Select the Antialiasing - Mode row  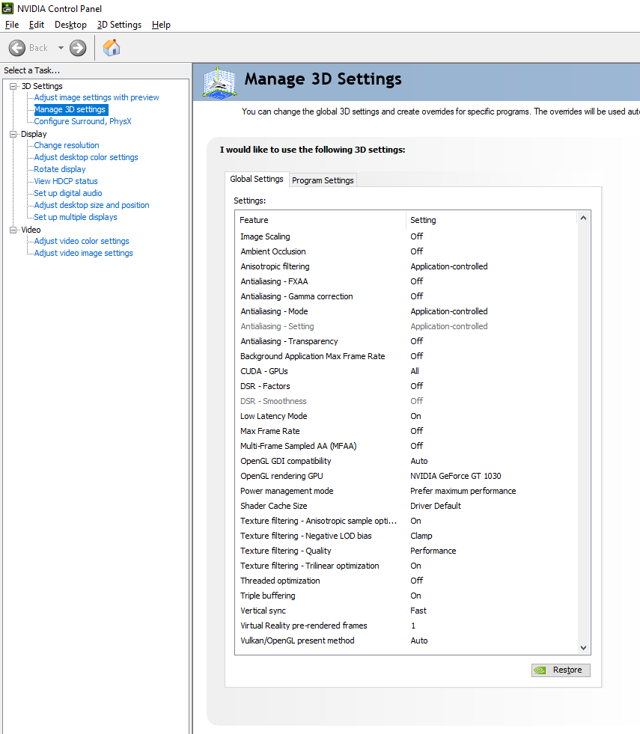click(x=406, y=311)
